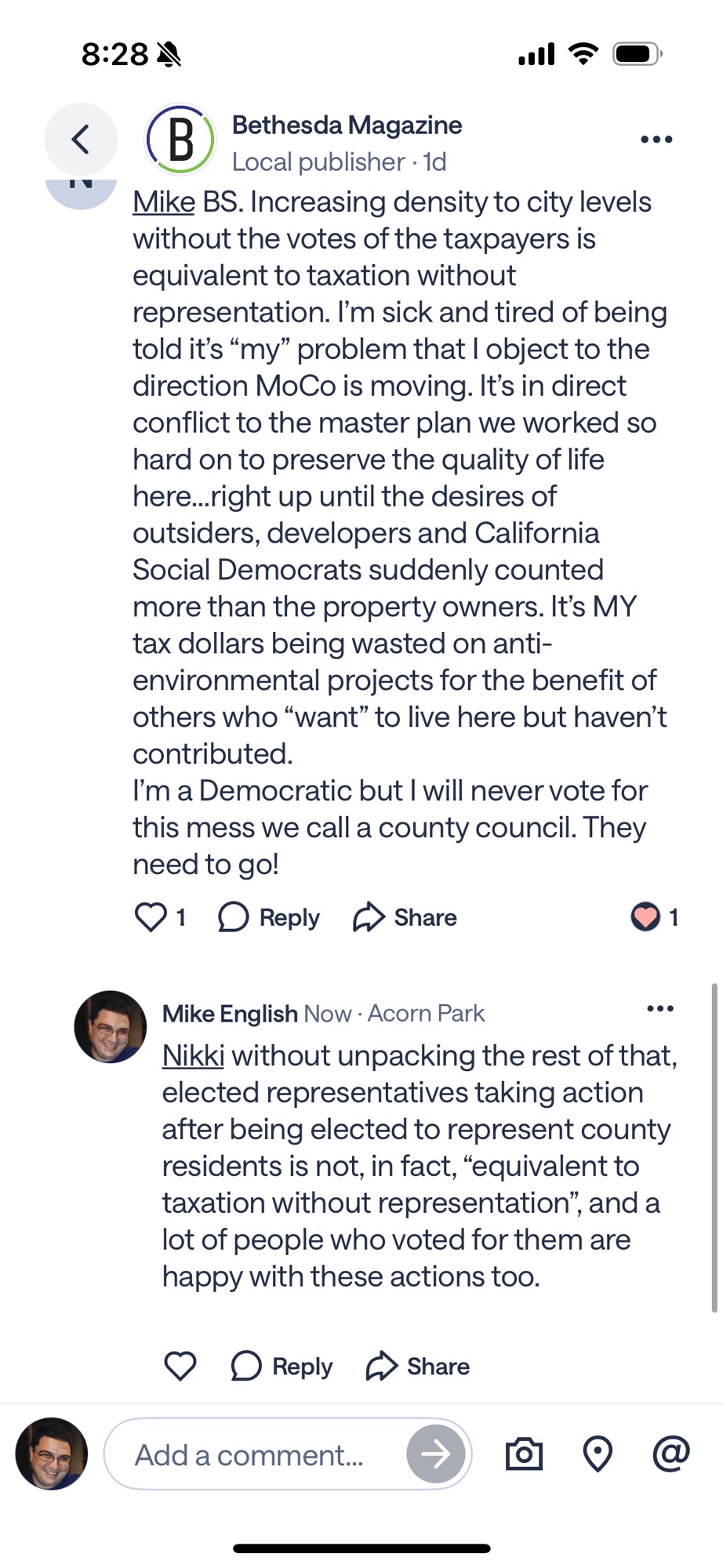Mention someone with the @ icon
Screen dimensions: 723x1568
coord(670,1453)
